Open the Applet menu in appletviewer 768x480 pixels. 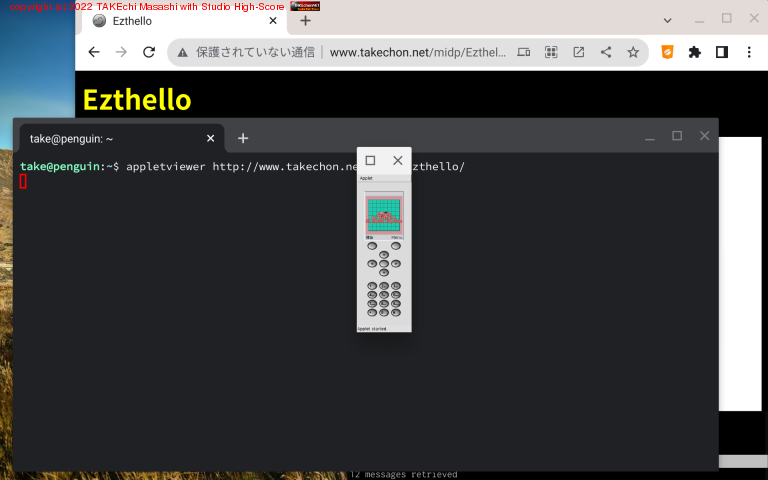coord(366,177)
